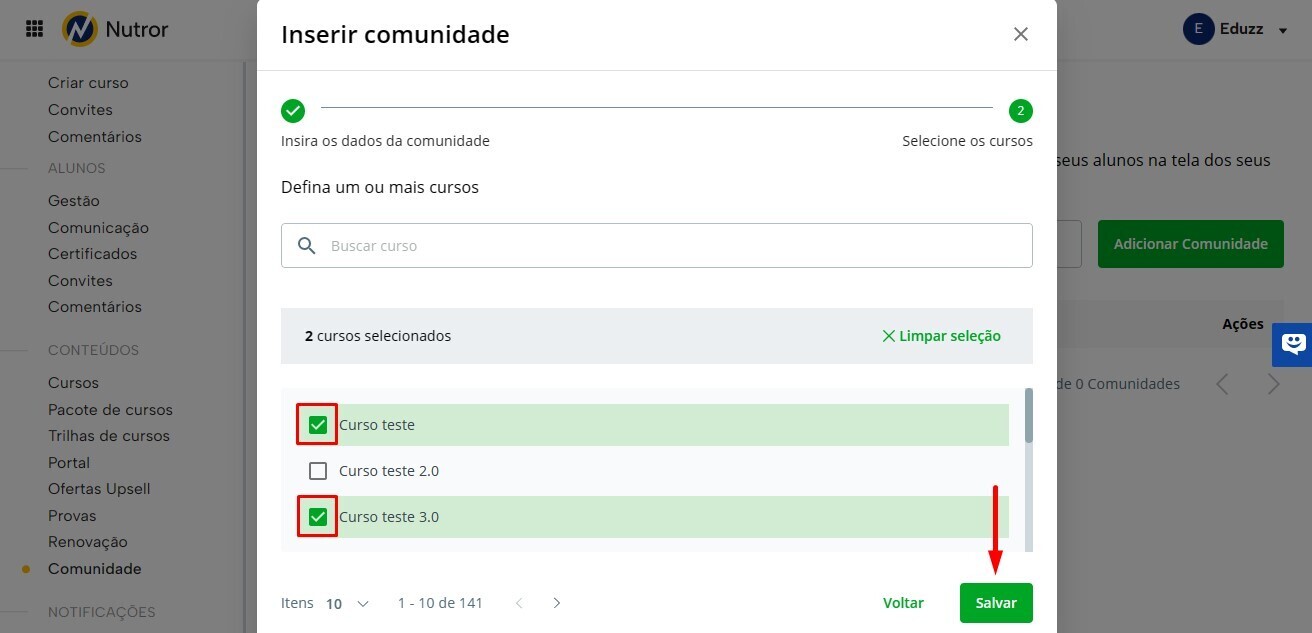Screen dimensions: 1312x633
Task: Click Limpar seleção to clear selection
Action: pos(941,336)
